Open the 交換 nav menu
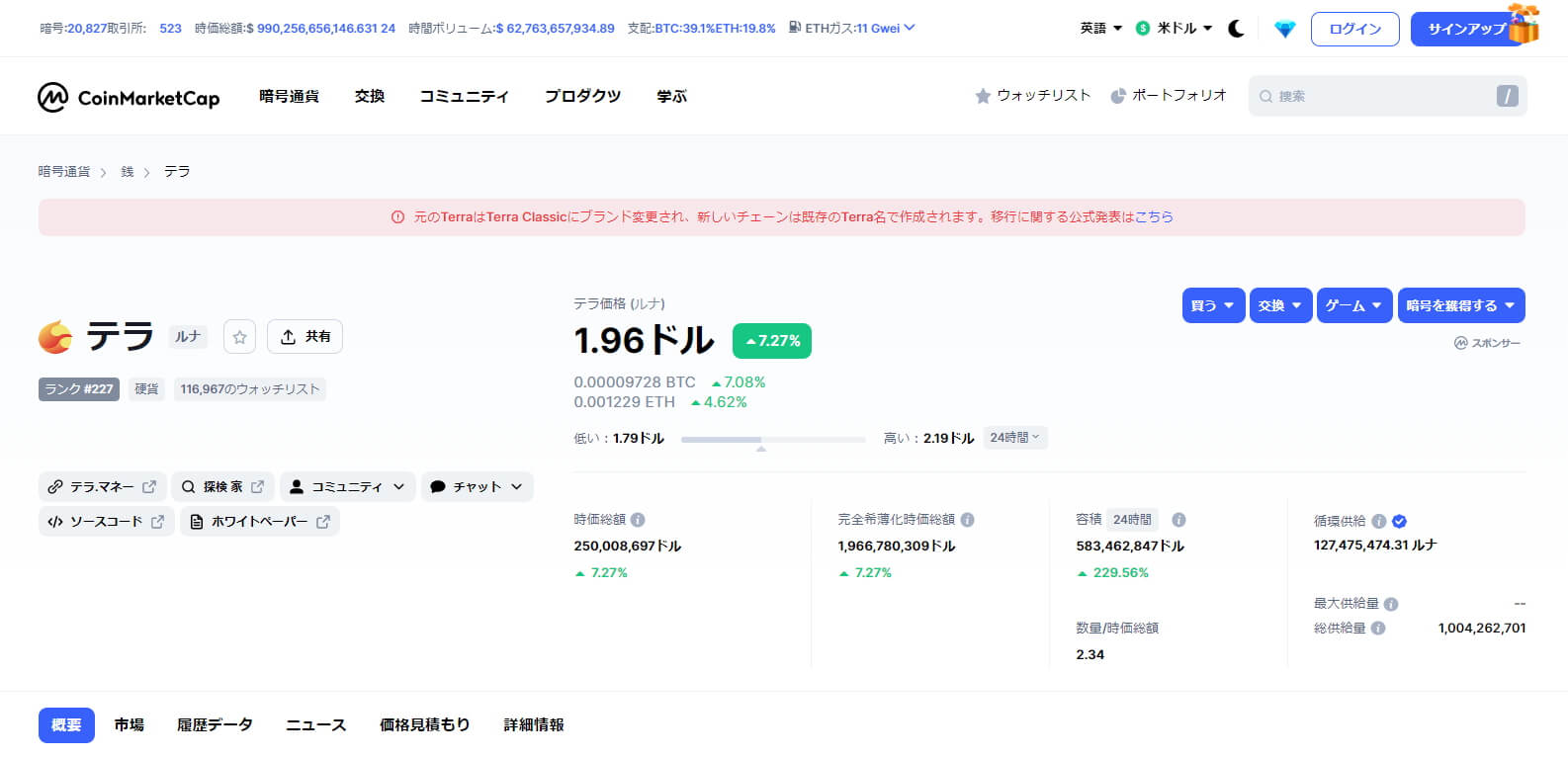 pos(370,97)
